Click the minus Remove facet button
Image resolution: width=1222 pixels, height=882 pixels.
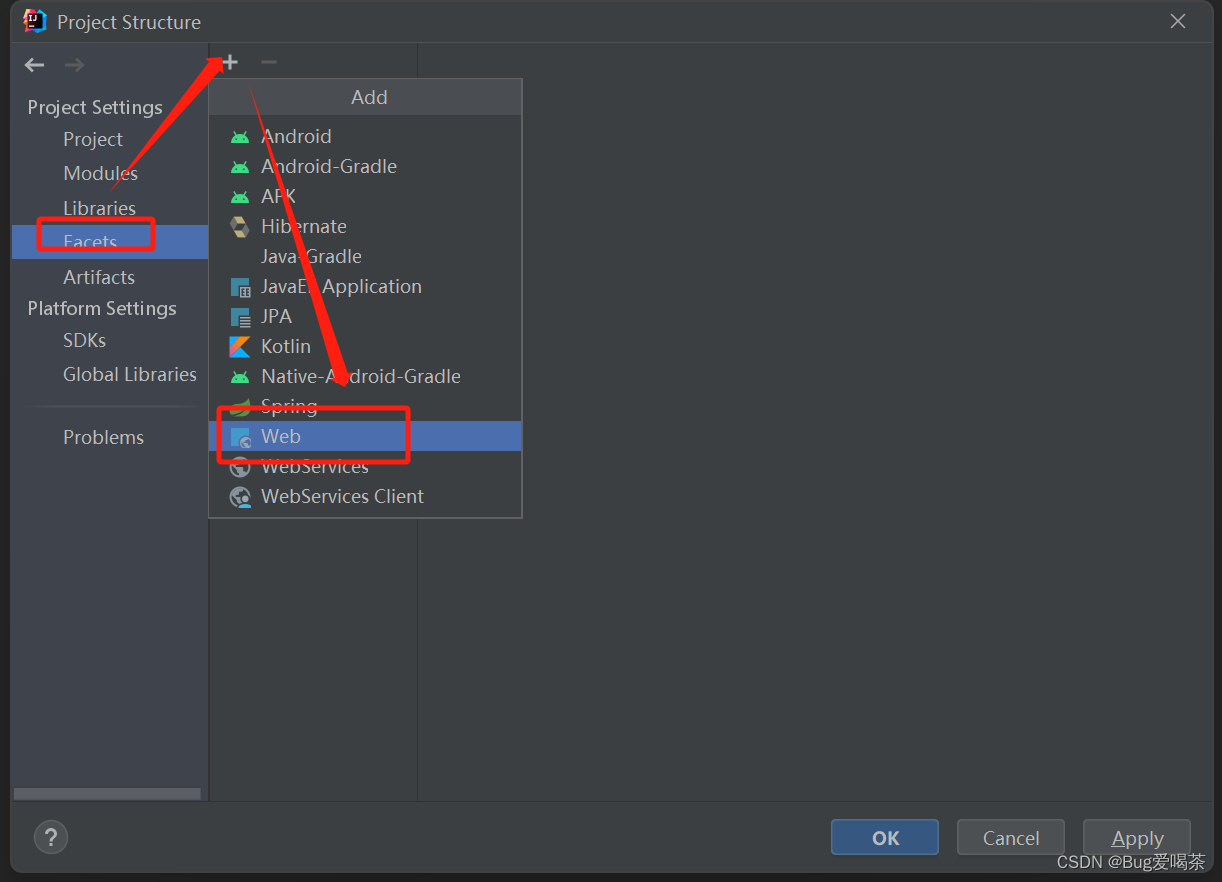pos(268,63)
